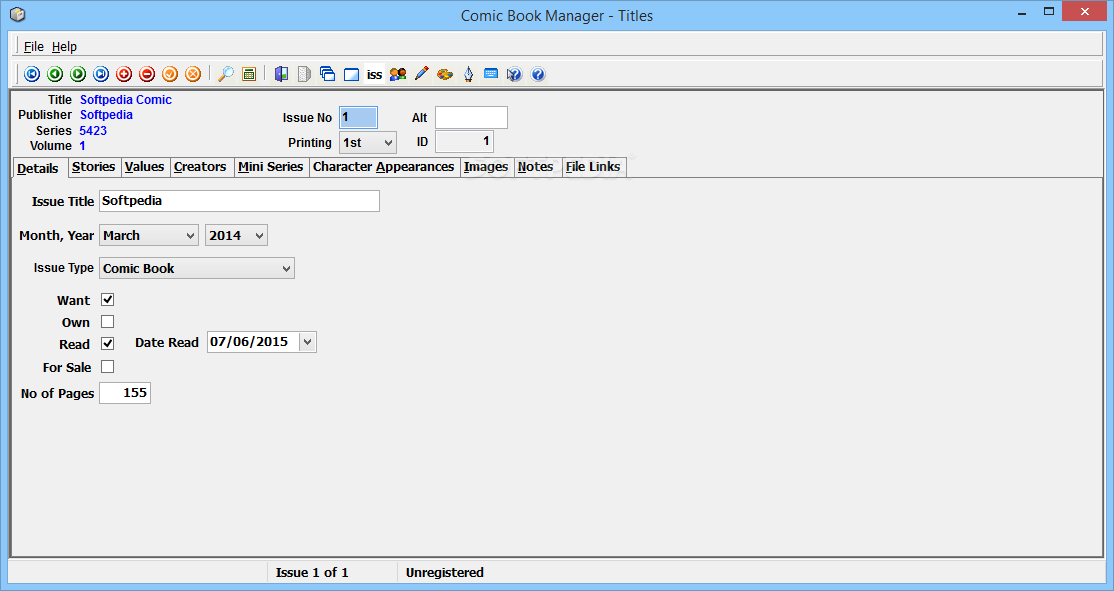This screenshot has width=1114, height=591.
Task: Click the 'iss' issues toolbar button
Action: [374, 74]
